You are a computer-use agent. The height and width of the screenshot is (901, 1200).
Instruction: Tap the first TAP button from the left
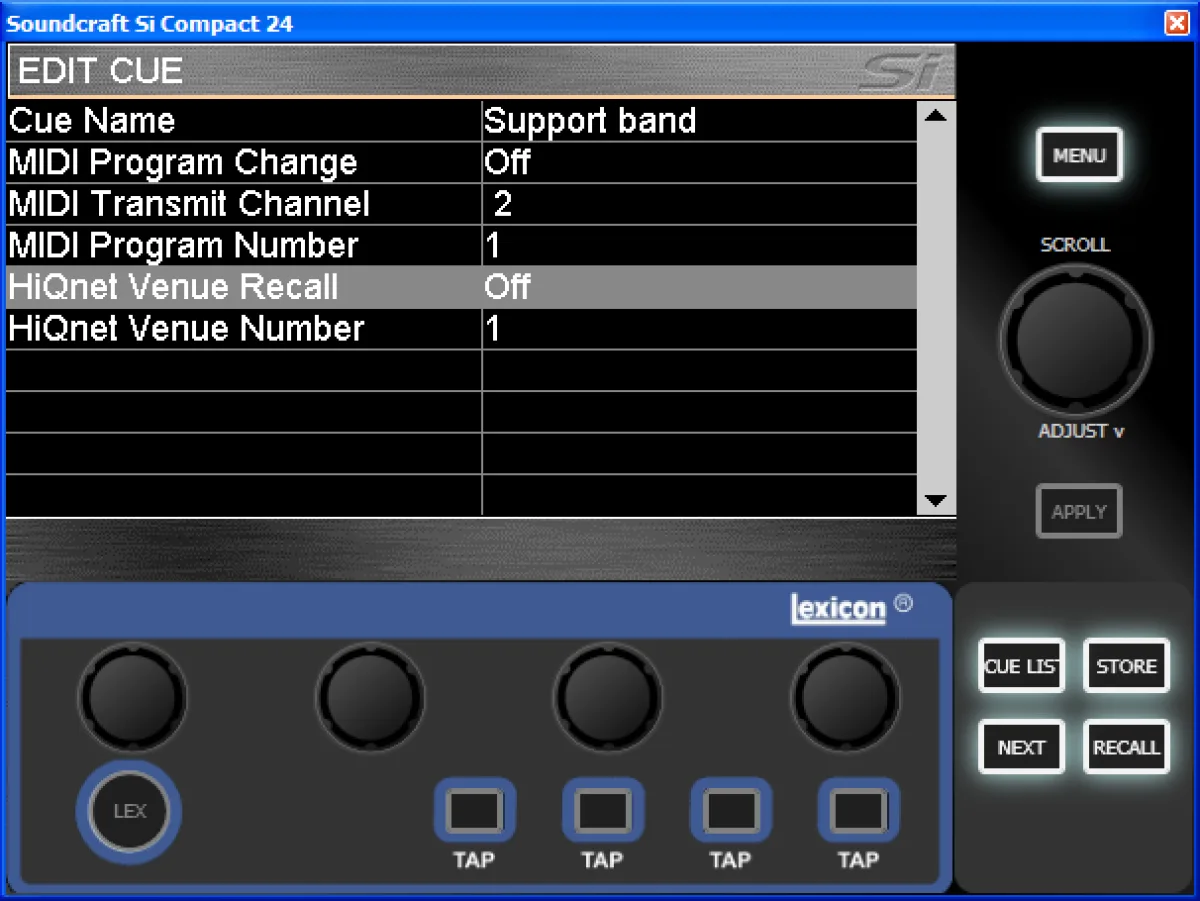pos(474,810)
